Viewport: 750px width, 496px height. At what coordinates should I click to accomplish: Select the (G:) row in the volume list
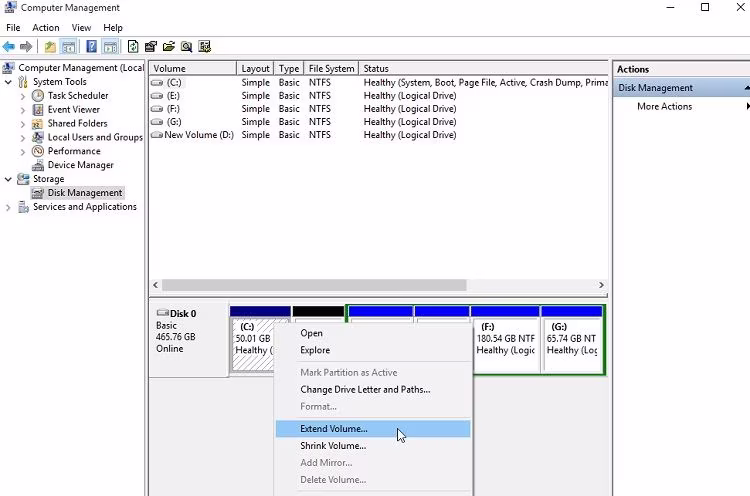378,122
